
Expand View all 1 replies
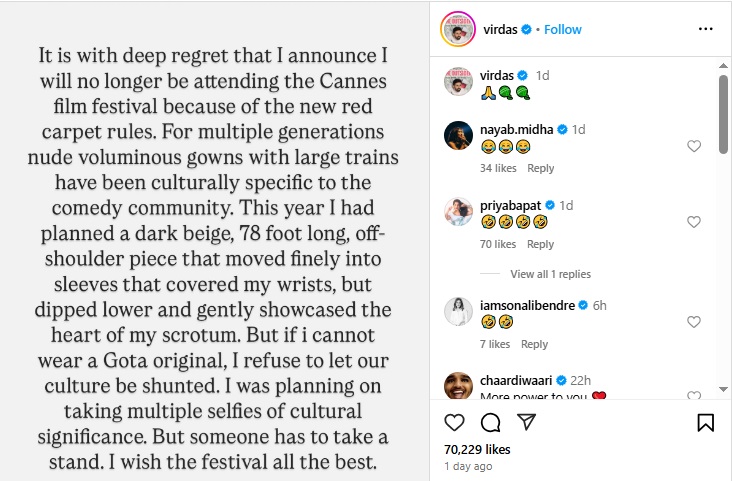550,274
